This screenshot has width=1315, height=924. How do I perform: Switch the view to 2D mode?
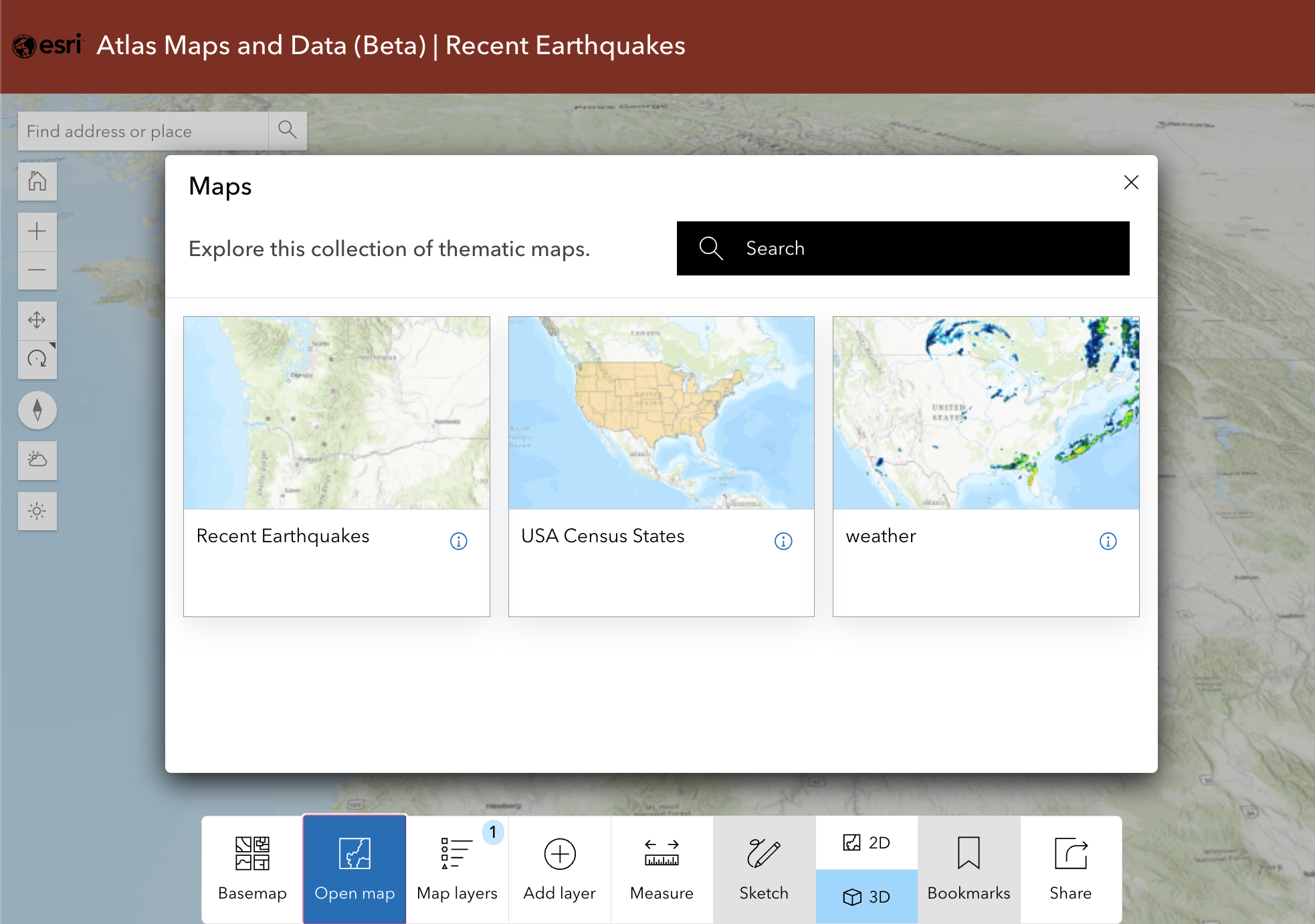pos(866,842)
